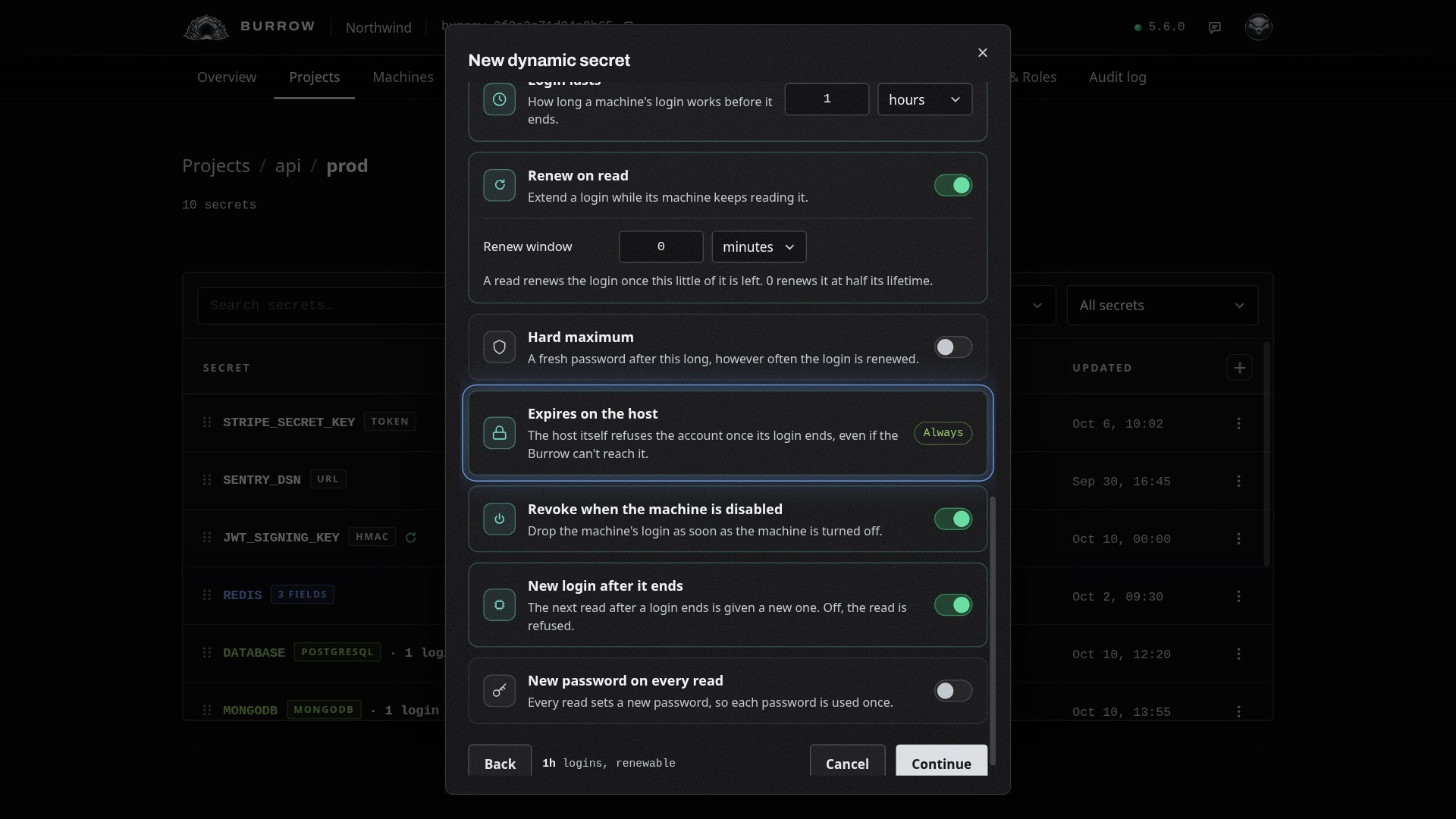Click the Expires on the host lock icon
This screenshot has width=1456, height=819.
499,433
